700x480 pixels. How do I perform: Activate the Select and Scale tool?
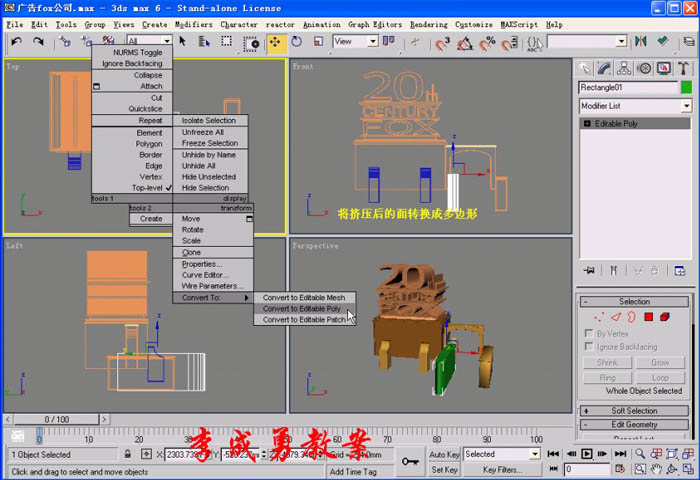(x=318, y=42)
